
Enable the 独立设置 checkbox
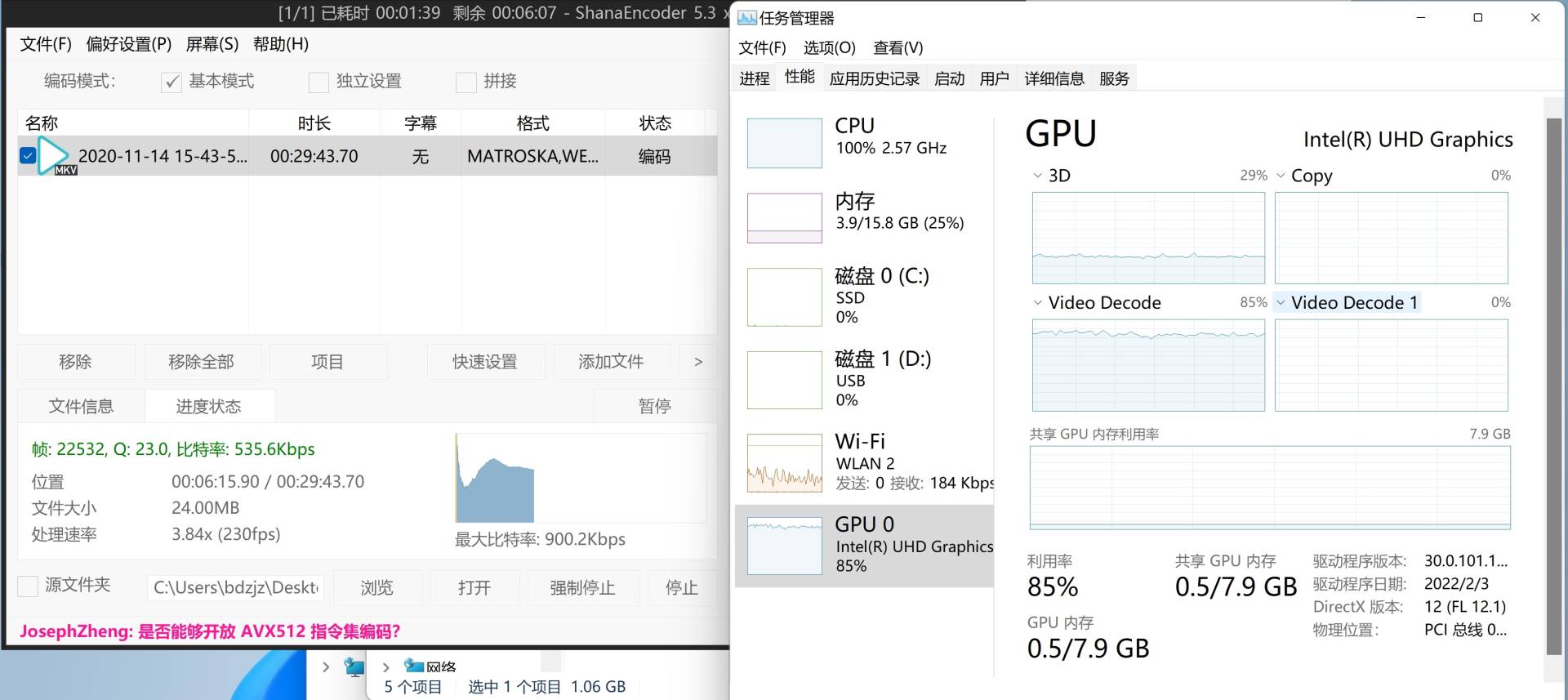318,82
